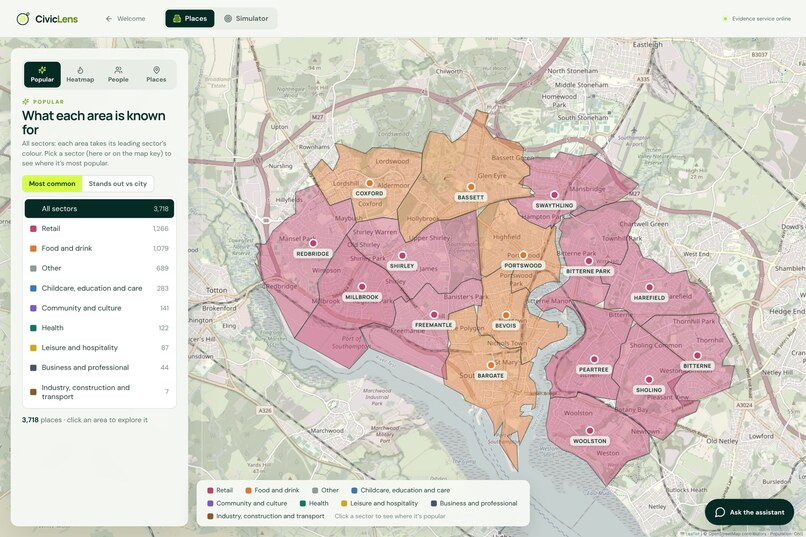Click the COXFORD area label
The width and height of the screenshot is (806, 537).
point(369,194)
